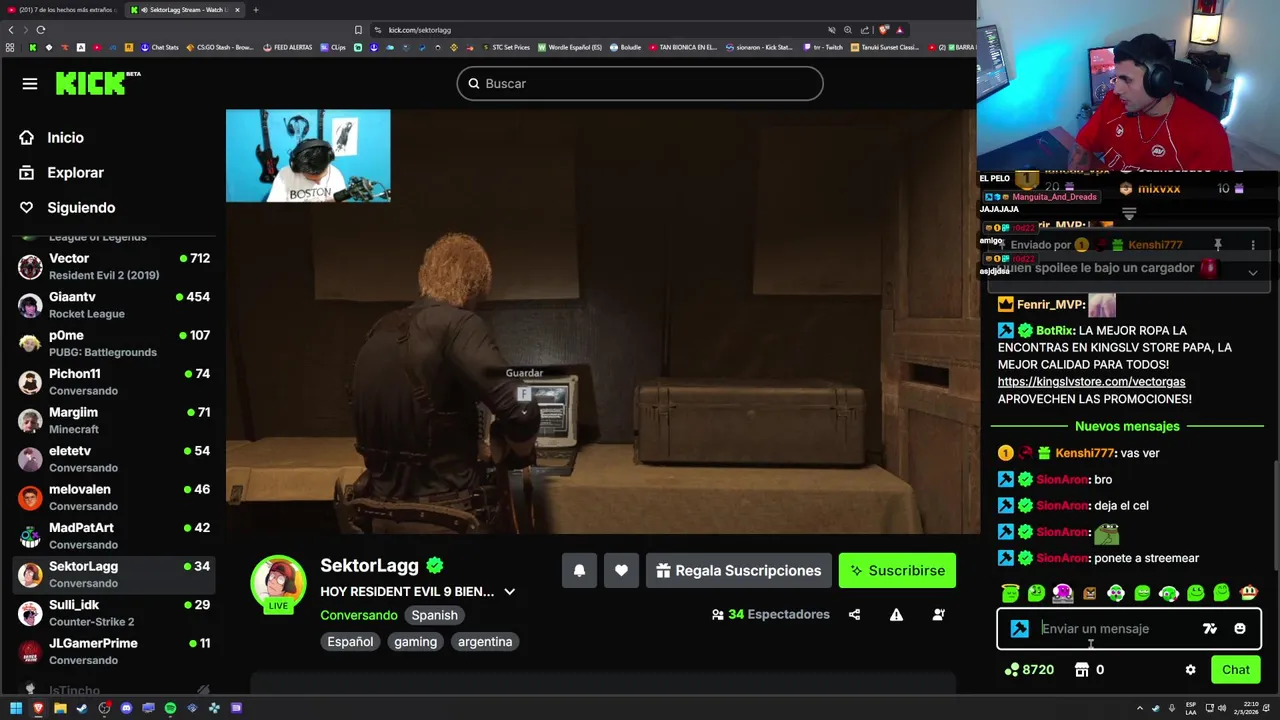Open Pichon11 channel in sidebar
Viewport: 1280px width, 720px height.
[113, 382]
